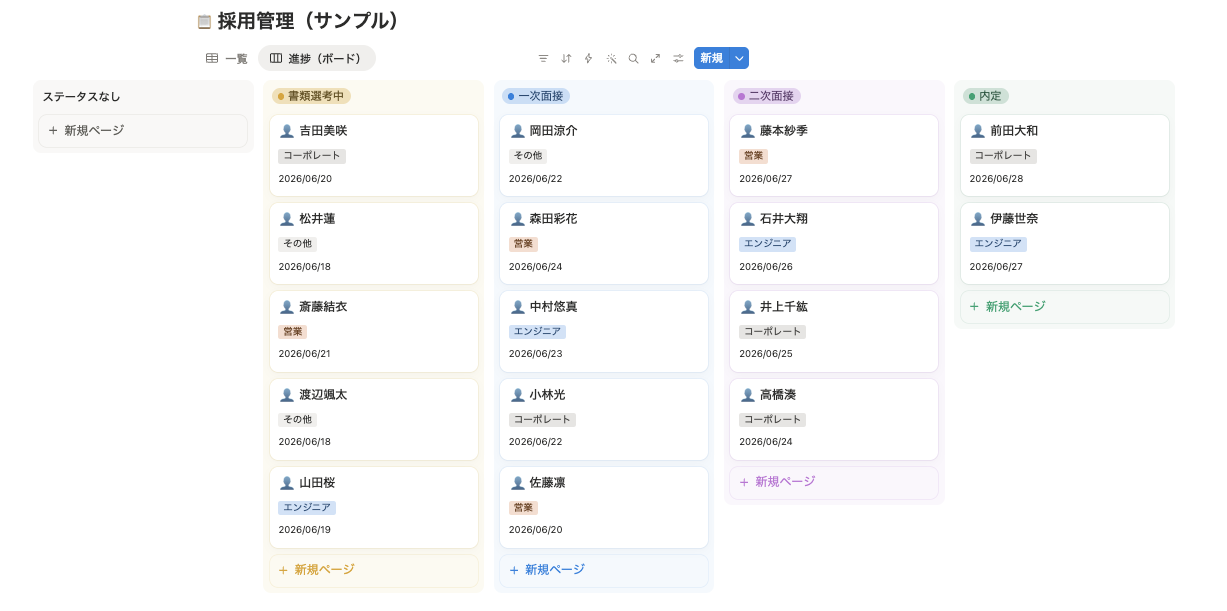The height and width of the screenshot is (611, 1227).
Task: Click person icon on 小林光 card
Action: [517, 395]
